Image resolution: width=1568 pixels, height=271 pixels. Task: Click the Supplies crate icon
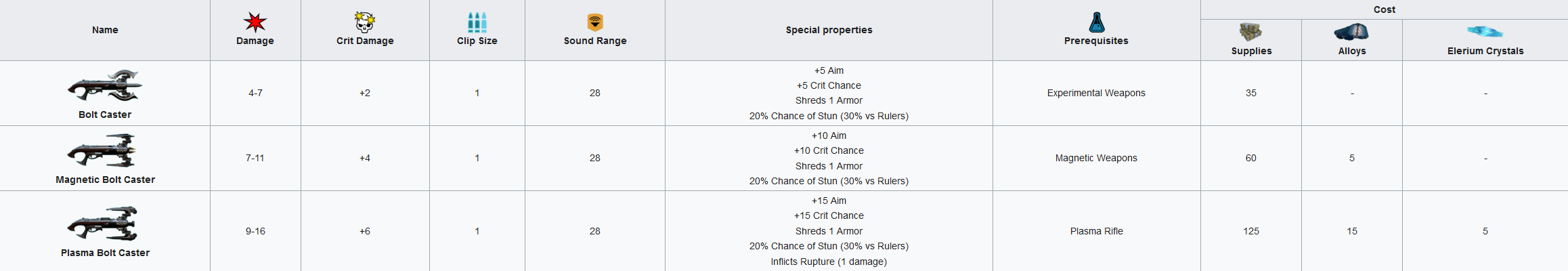(1250, 32)
